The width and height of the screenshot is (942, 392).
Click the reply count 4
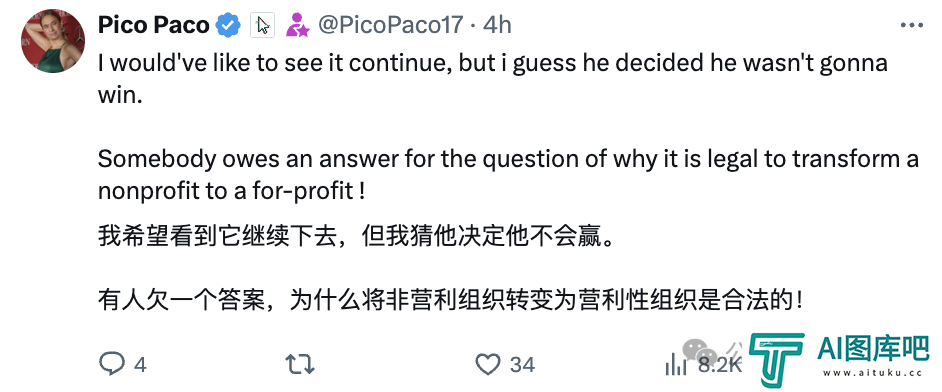(140, 364)
